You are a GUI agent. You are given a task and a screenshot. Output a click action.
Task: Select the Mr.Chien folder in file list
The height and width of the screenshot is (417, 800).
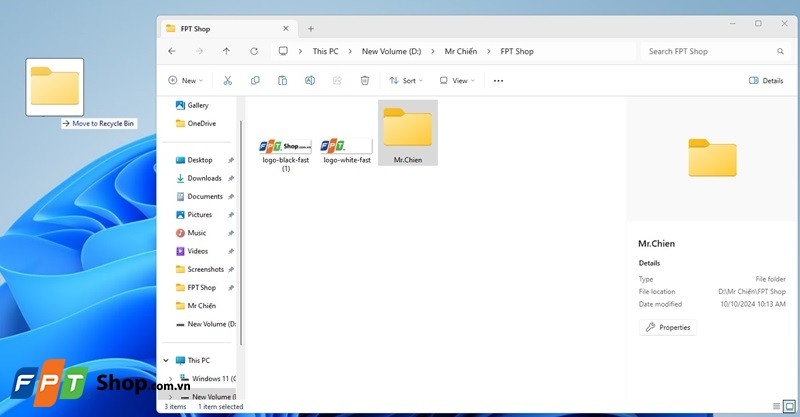(408, 133)
